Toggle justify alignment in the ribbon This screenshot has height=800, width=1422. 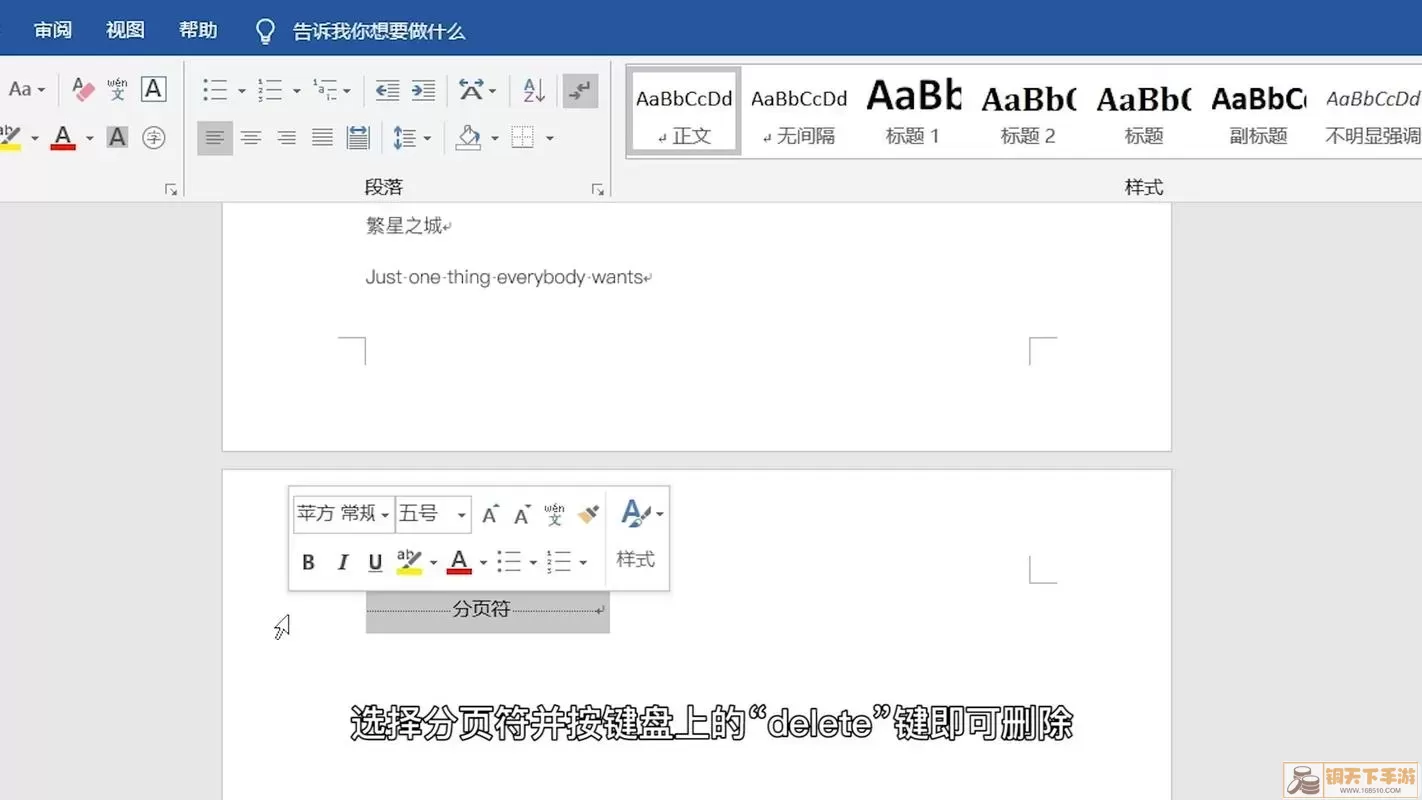click(322, 137)
